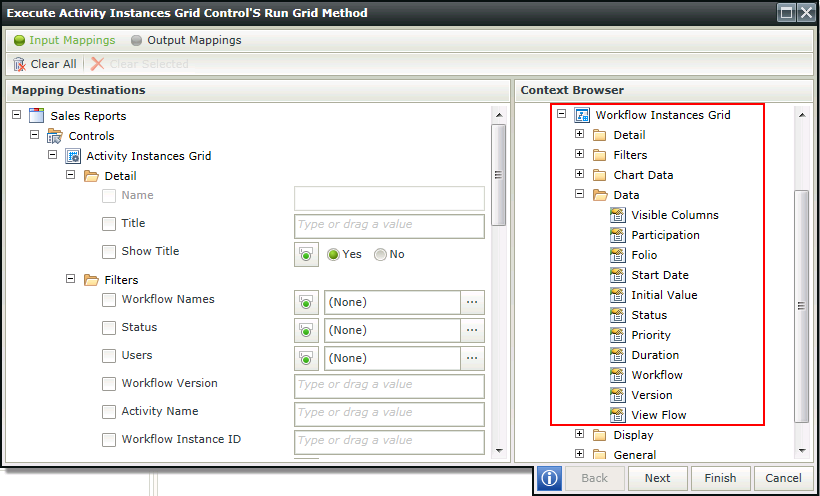Click the Activity Instances Grid control icon
The image size is (820, 496).
tap(73, 156)
